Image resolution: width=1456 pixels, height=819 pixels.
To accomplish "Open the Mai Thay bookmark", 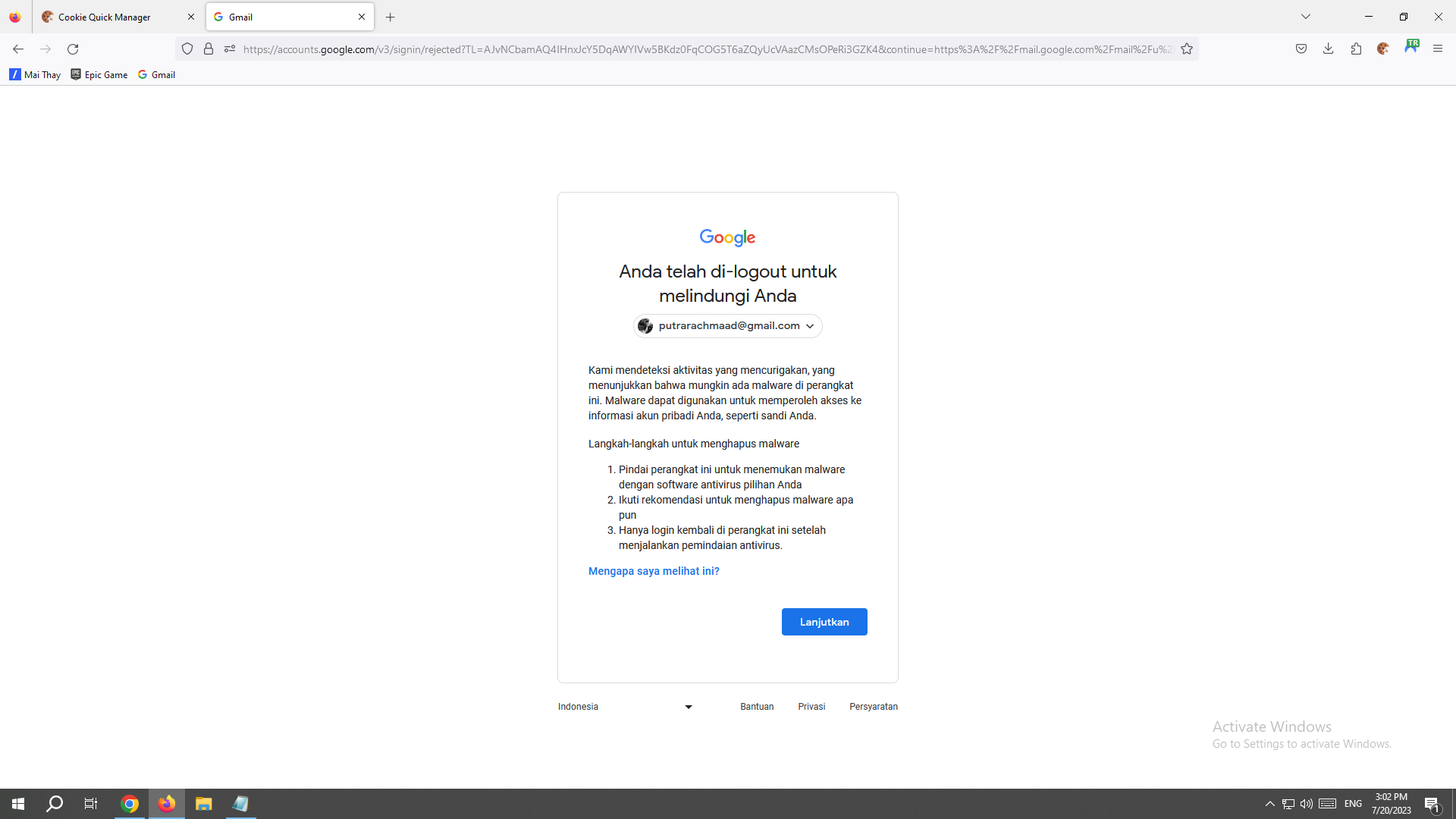I will [35, 74].
